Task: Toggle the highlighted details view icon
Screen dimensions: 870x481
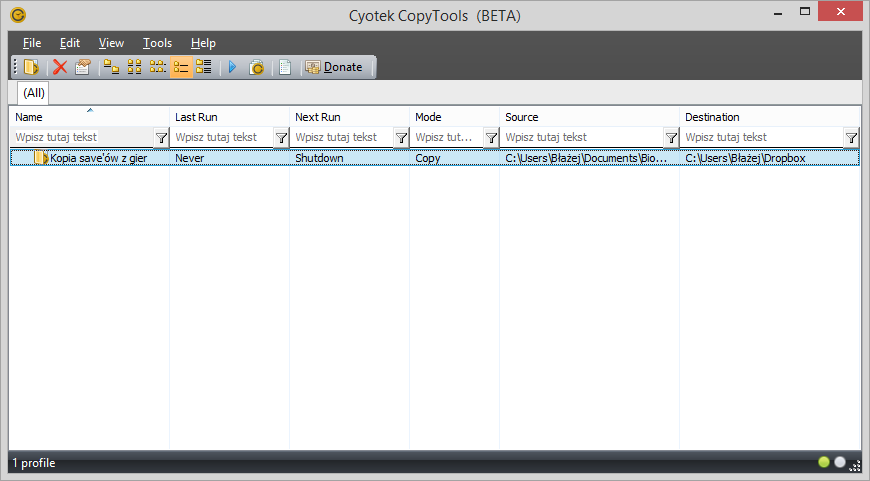Action: tap(181, 67)
